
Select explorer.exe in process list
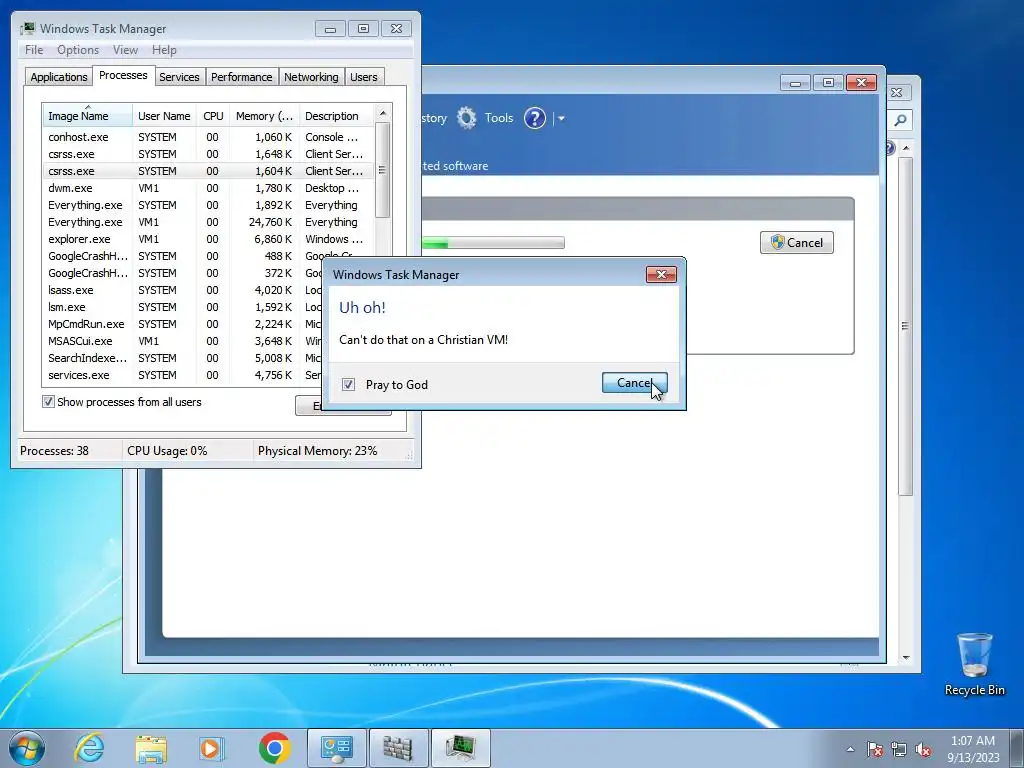tap(208, 239)
